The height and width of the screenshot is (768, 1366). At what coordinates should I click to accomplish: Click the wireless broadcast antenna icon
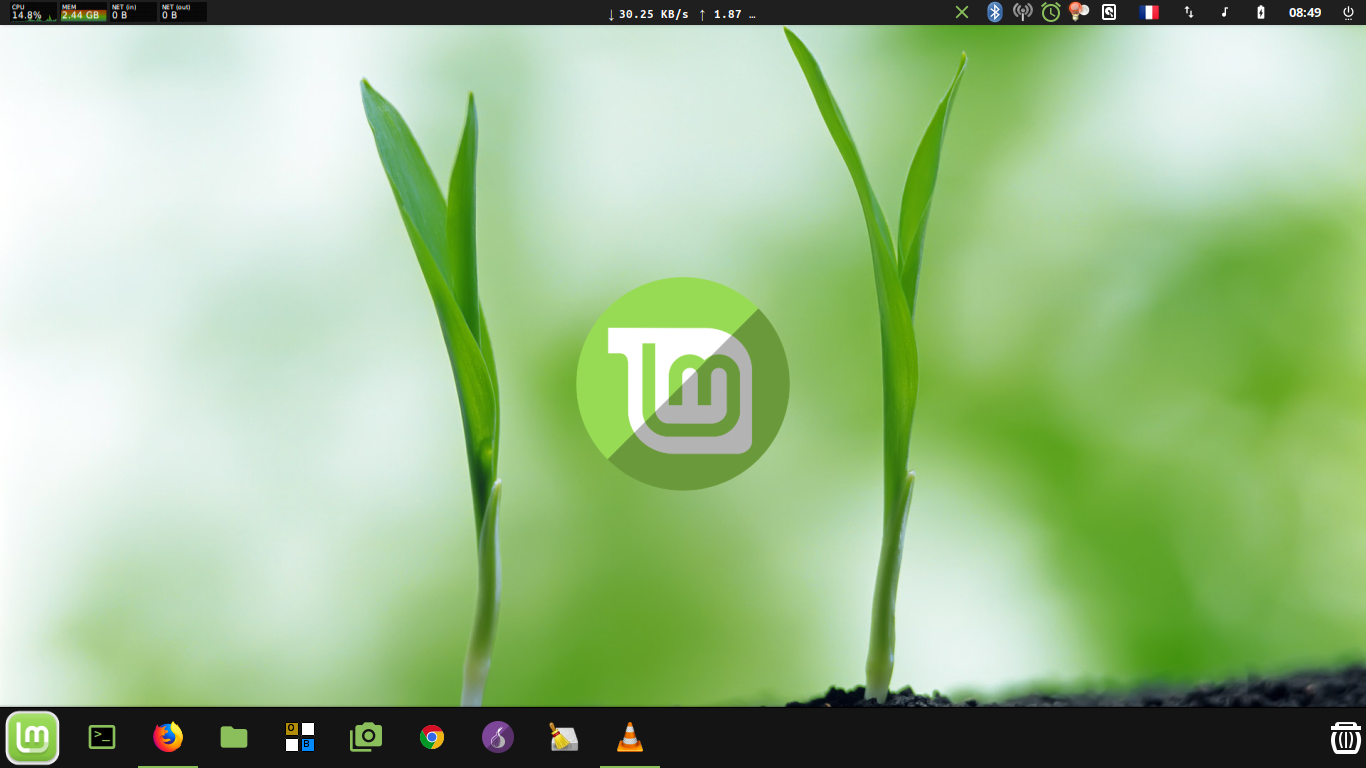tap(1022, 12)
